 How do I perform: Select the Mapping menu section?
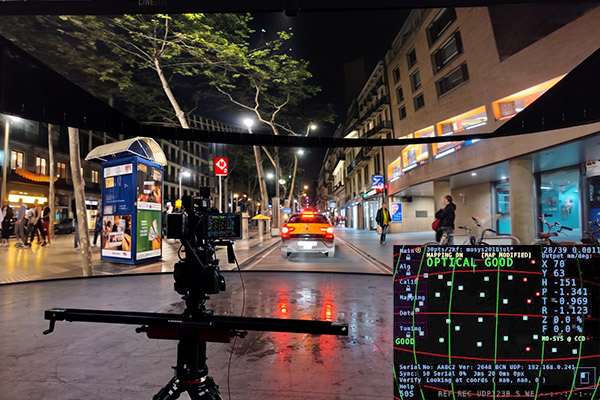click(x=412, y=297)
